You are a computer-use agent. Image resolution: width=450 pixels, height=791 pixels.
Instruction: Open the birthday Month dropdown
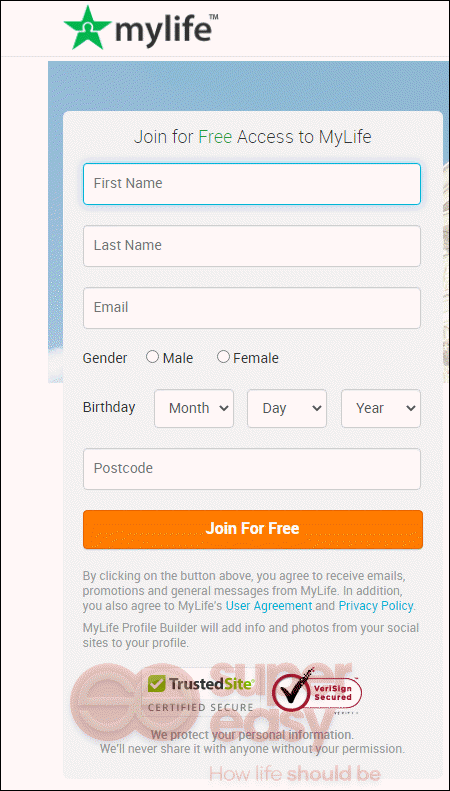(194, 408)
